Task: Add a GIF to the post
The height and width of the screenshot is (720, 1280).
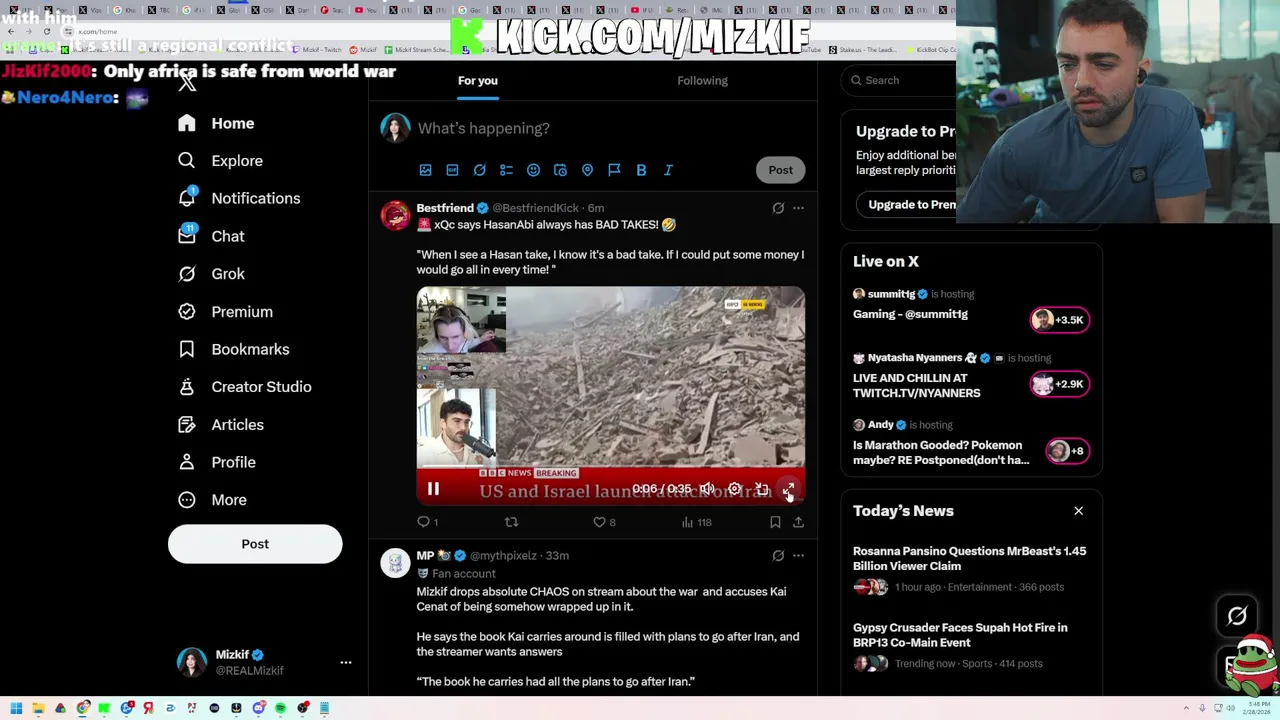Action: (452, 170)
